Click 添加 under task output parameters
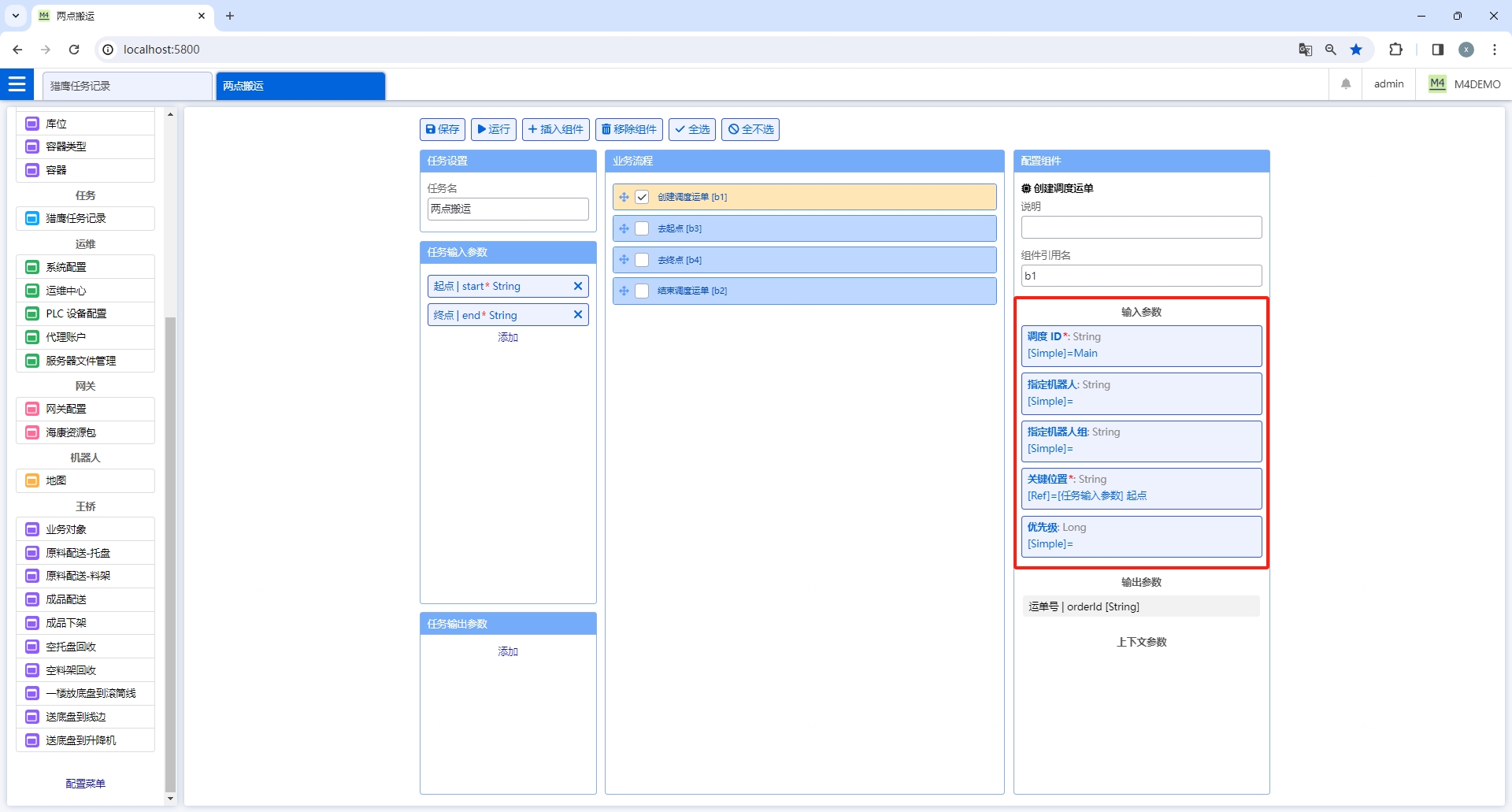Screen dimensions: 1512x812 point(508,651)
